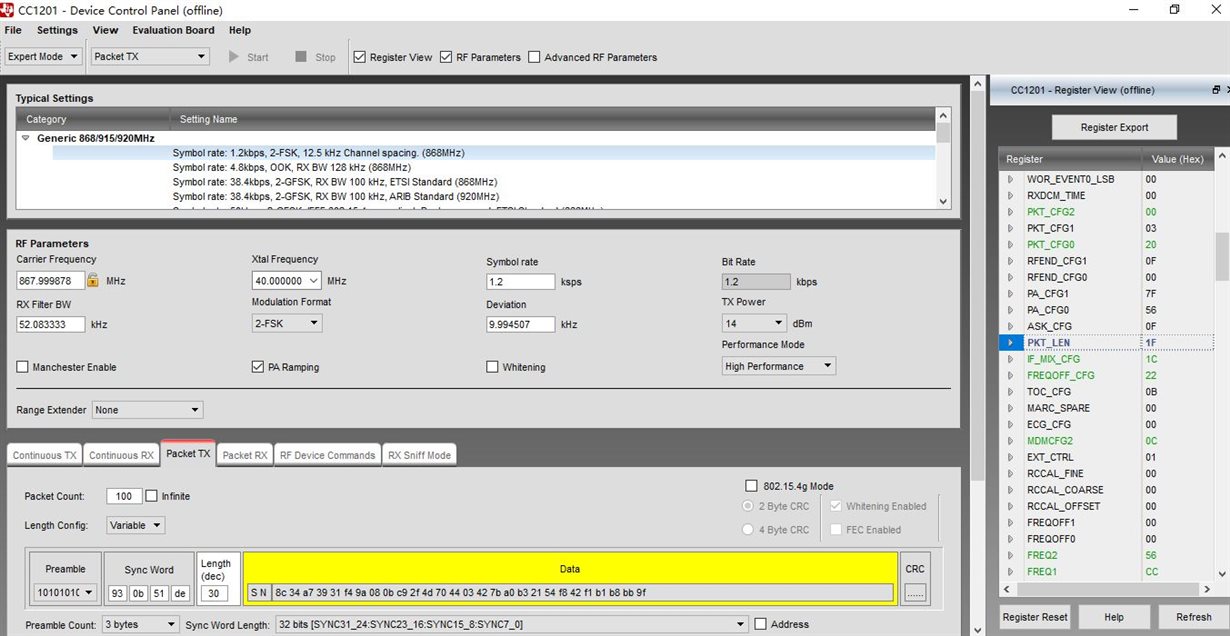Expand the PKT_CFG2 register row
This screenshot has height=636, width=1230.
pyautogui.click(x=1010, y=212)
